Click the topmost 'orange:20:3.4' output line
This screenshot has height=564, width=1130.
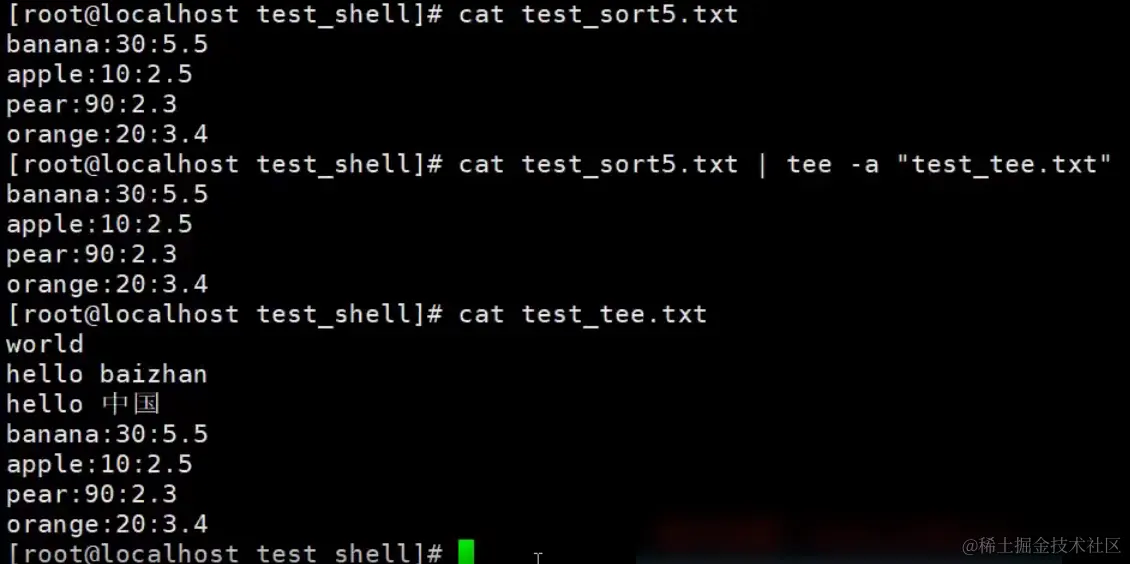(107, 134)
